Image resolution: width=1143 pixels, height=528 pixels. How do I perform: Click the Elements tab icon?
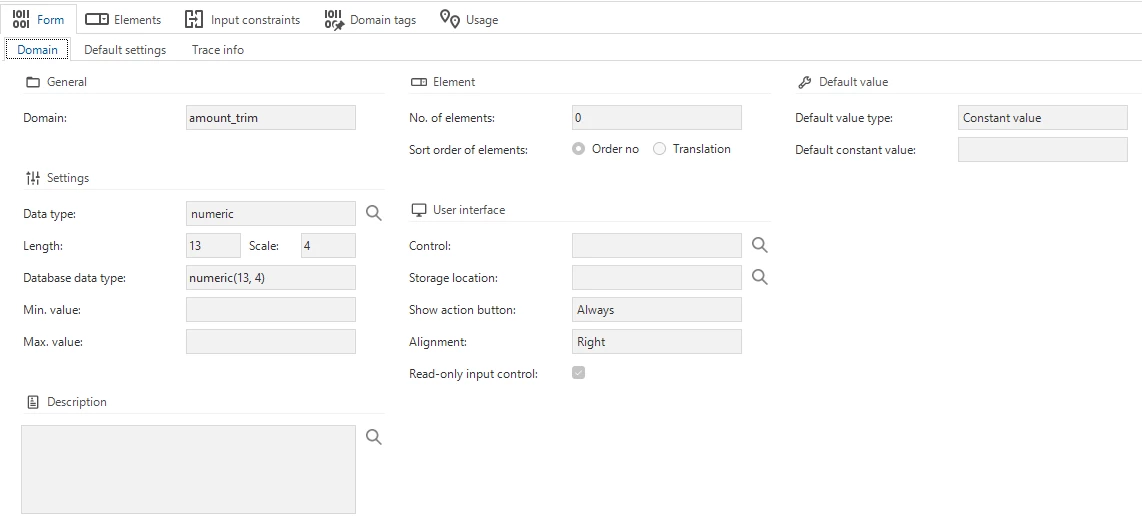click(x=97, y=19)
